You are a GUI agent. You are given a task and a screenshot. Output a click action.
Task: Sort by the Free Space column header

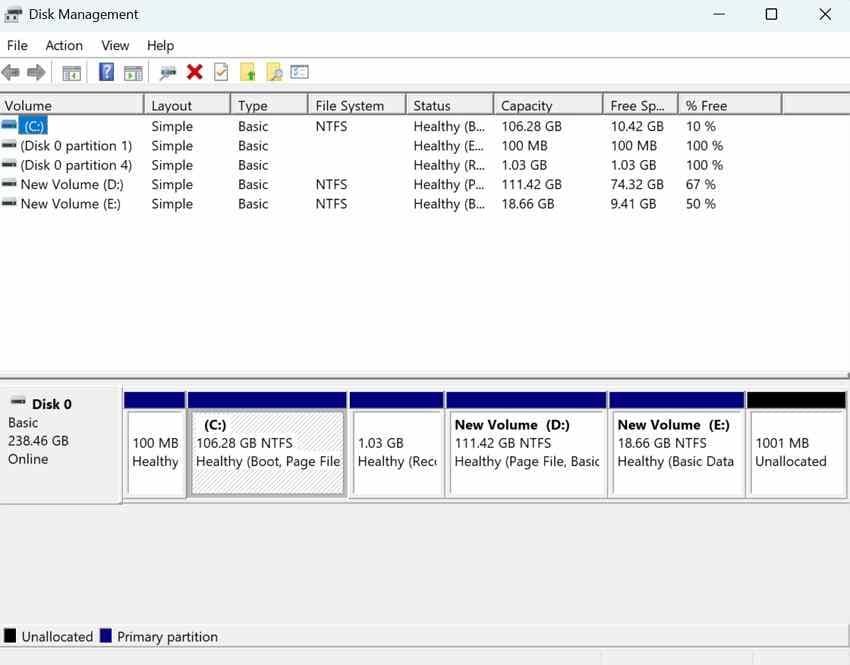click(640, 105)
